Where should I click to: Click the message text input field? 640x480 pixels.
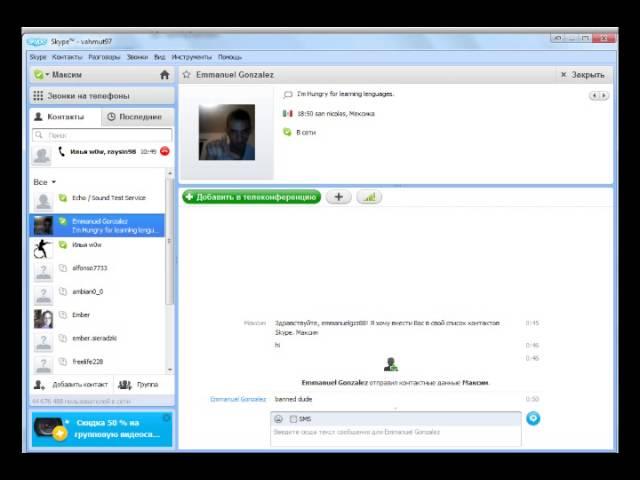[395, 433]
